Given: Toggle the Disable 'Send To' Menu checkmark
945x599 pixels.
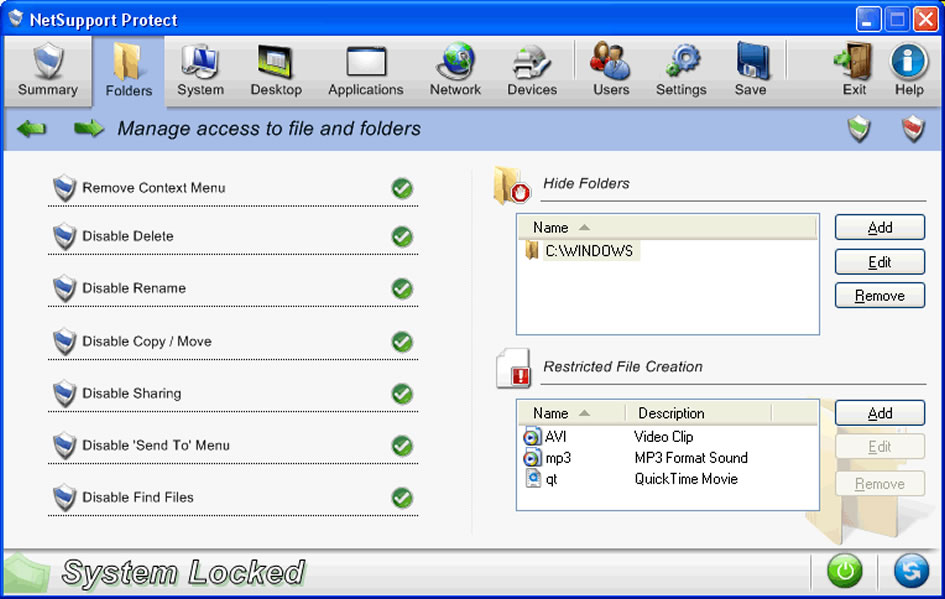Looking at the screenshot, I should (x=402, y=447).
